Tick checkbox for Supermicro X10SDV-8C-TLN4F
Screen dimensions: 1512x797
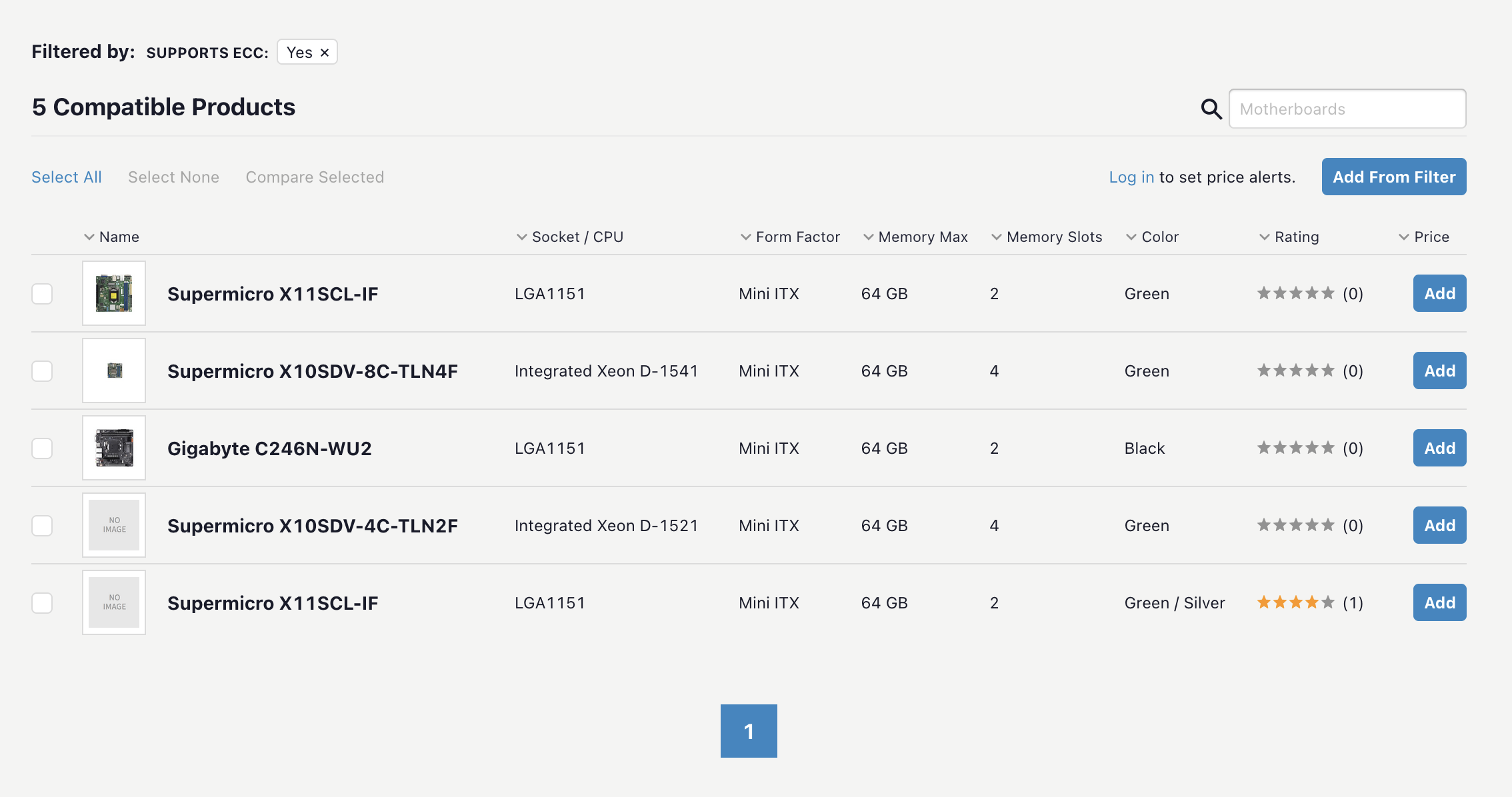42,371
